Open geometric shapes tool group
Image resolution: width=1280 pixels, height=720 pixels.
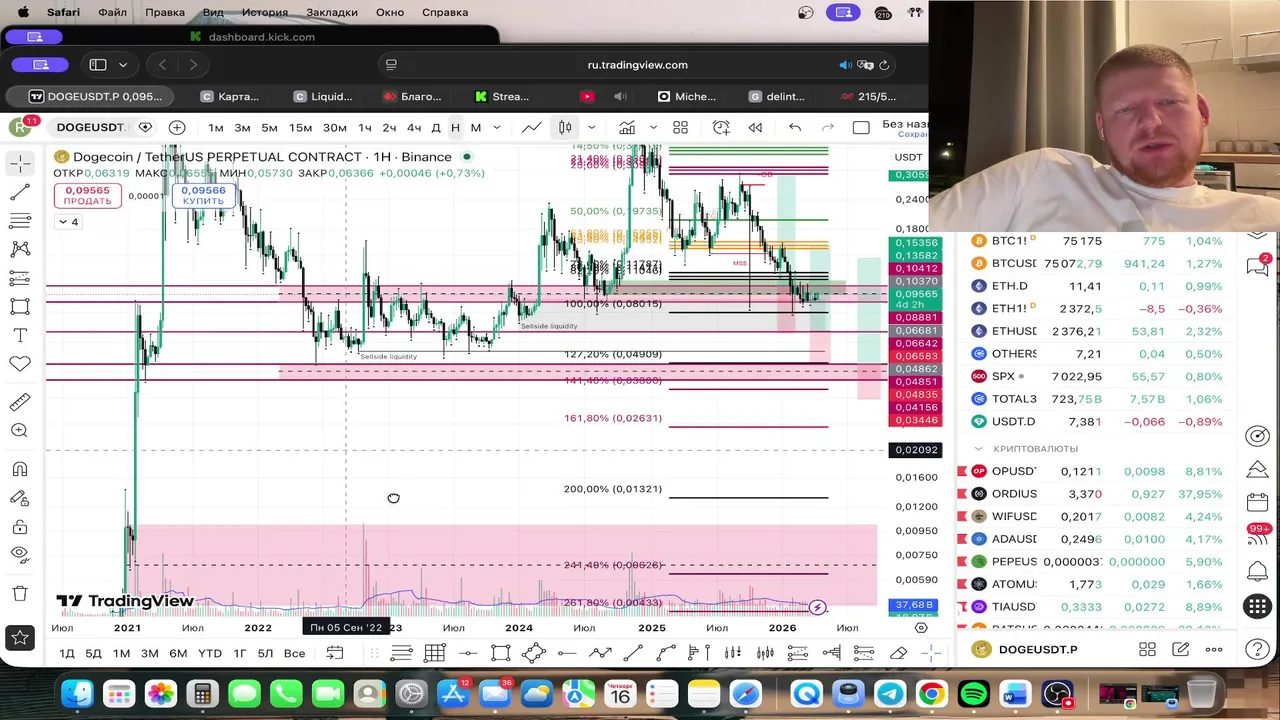[x=20, y=307]
